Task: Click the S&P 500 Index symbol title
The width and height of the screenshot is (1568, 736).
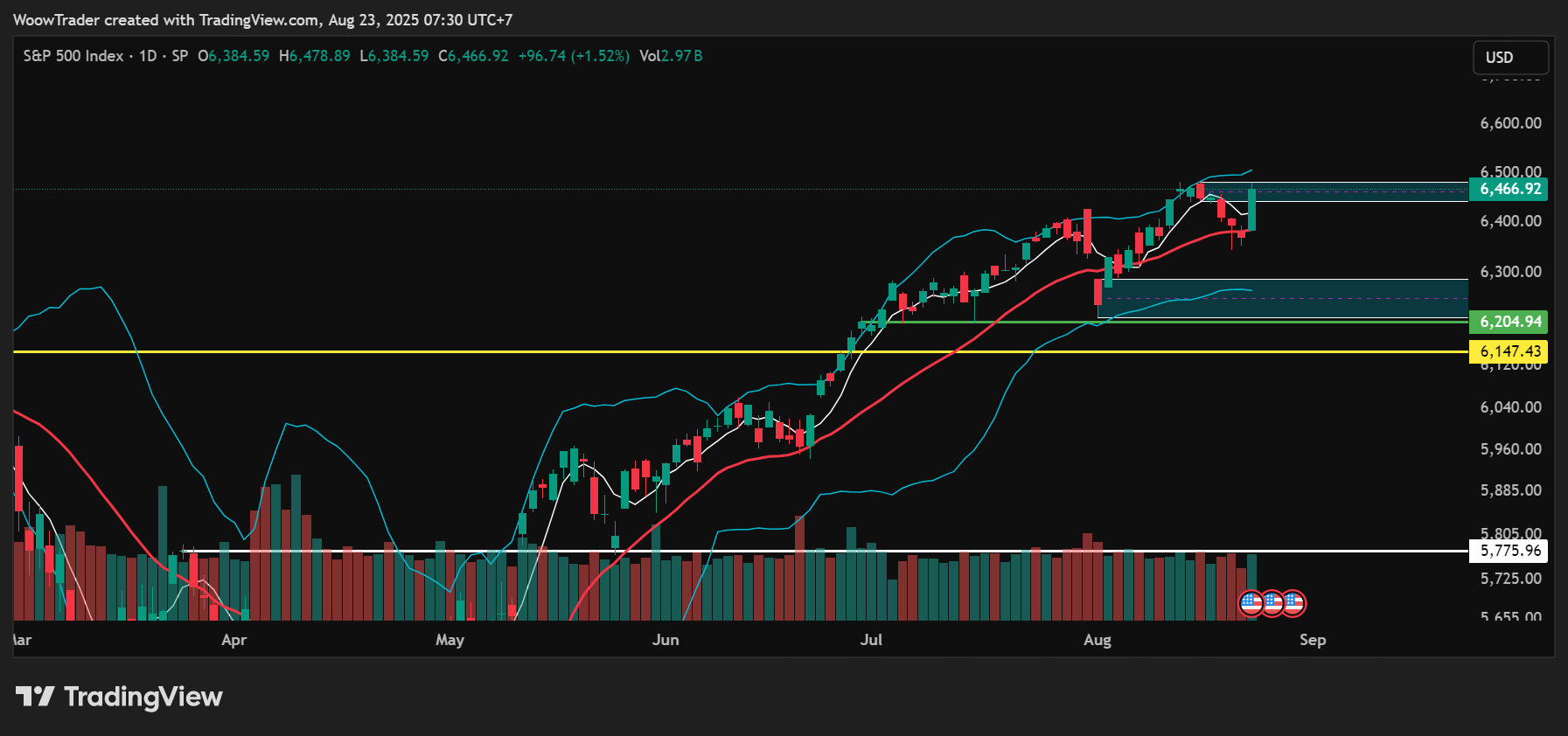Action: [x=73, y=56]
